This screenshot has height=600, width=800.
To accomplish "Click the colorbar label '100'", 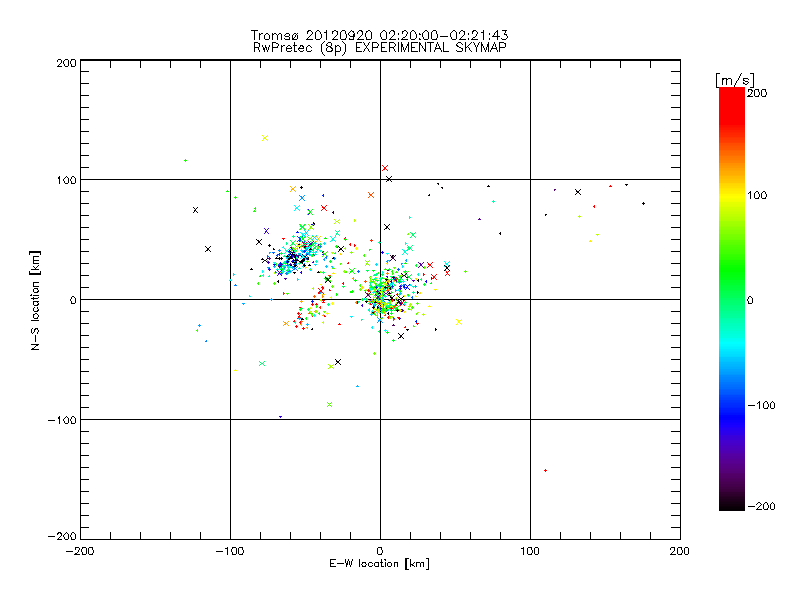I will (x=757, y=195).
